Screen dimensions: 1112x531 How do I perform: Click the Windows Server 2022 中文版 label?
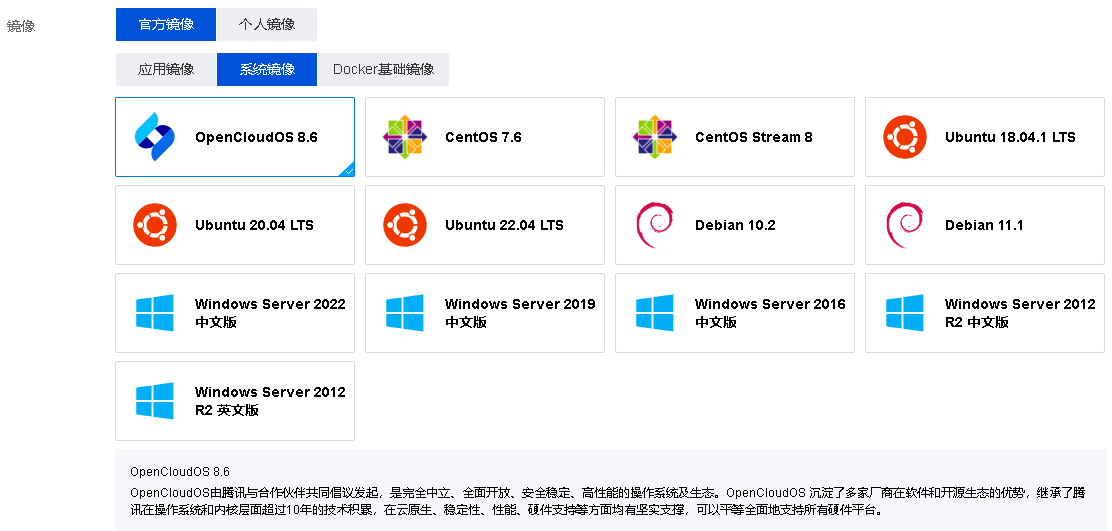[x=270, y=313]
